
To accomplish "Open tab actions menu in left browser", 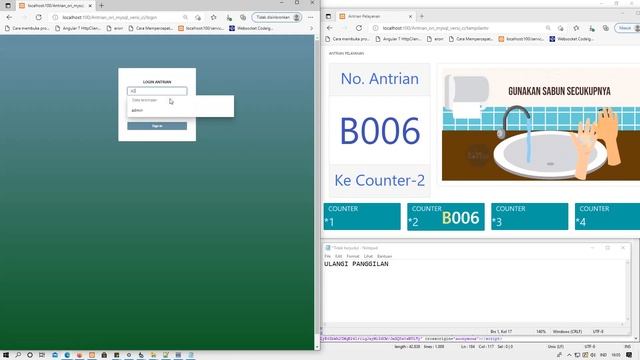I will pyautogui.click(x=8, y=6).
